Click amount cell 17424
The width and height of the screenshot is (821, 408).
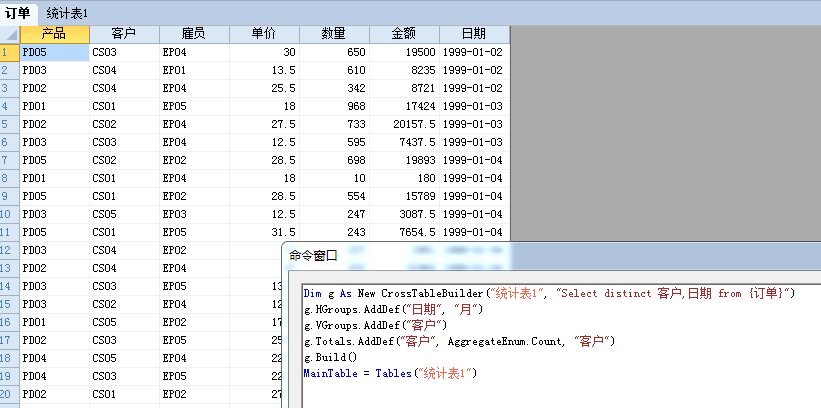[x=404, y=106]
